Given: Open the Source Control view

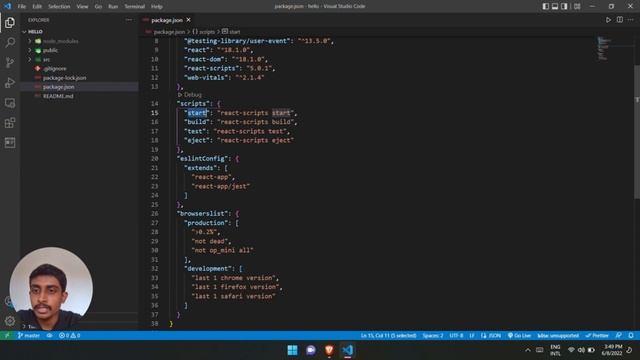Looking at the screenshot, I should tap(10, 62).
